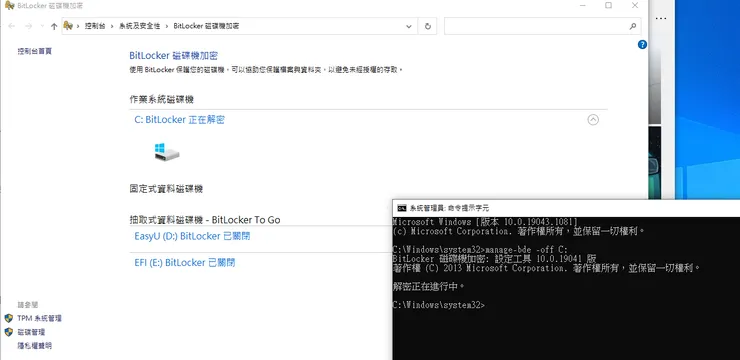This screenshot has width=740, height=360.
Task: Maximize the BitLocker window
Action: click(608, 6)
